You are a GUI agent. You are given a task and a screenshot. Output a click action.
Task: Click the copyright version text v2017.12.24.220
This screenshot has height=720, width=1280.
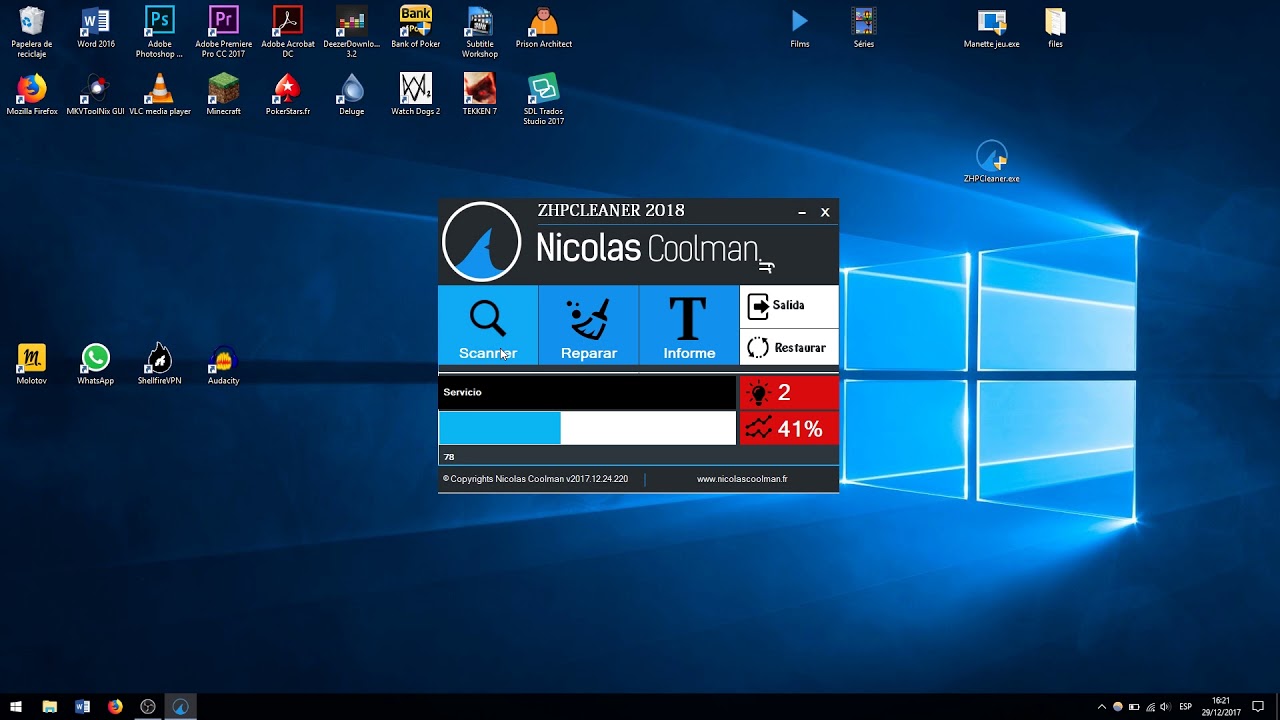point(535,479)
